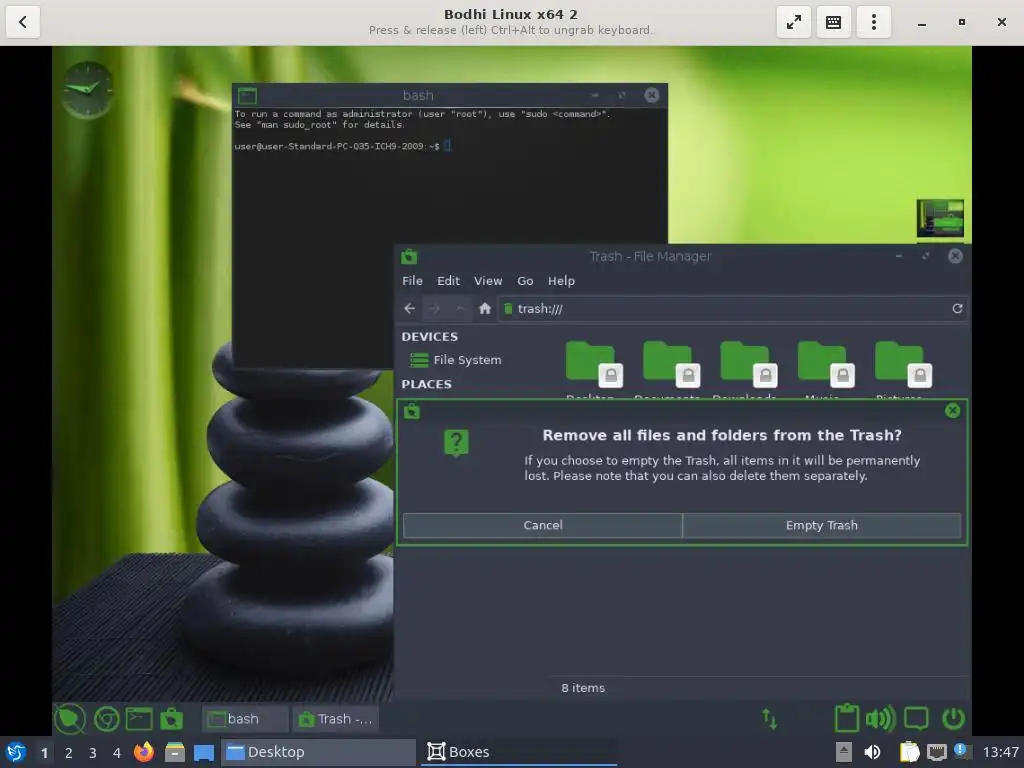1024x768 pixels.
Task: Open the Go menu in File Manager
Action: 525,281
